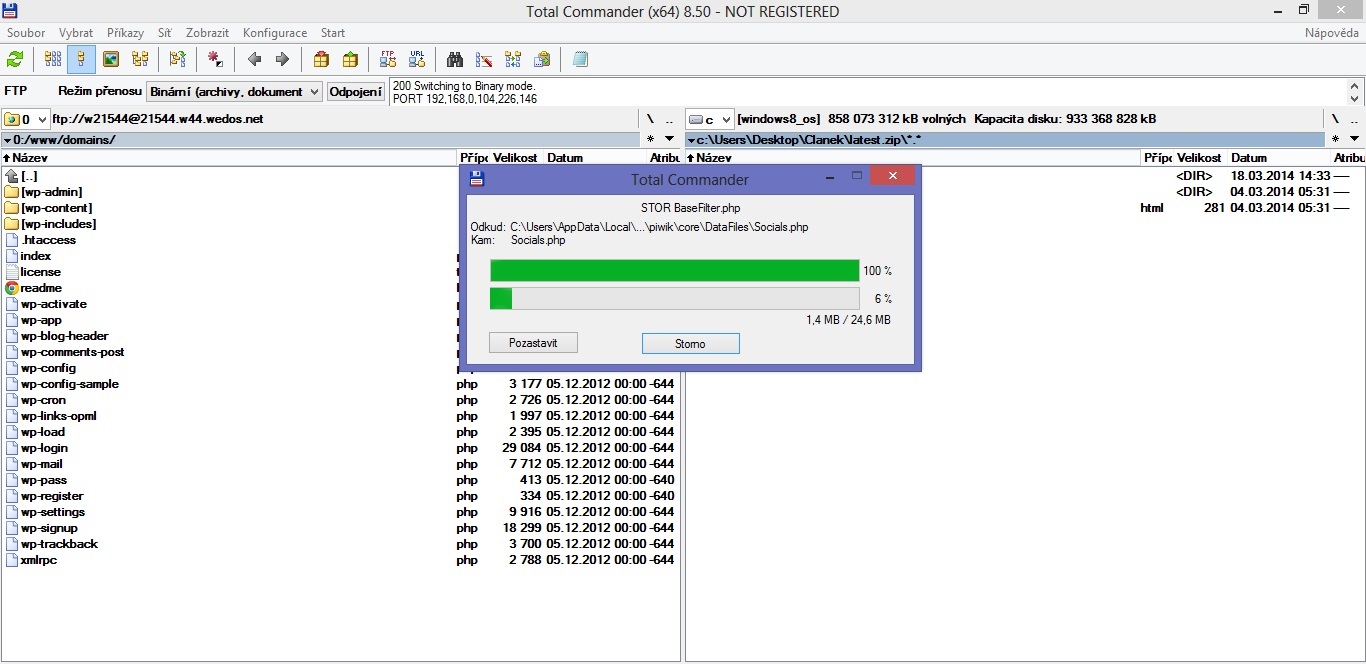This screenshot has height=664, width=1366.
Task: Open the Vybrat menu
Action: [76, 33]
